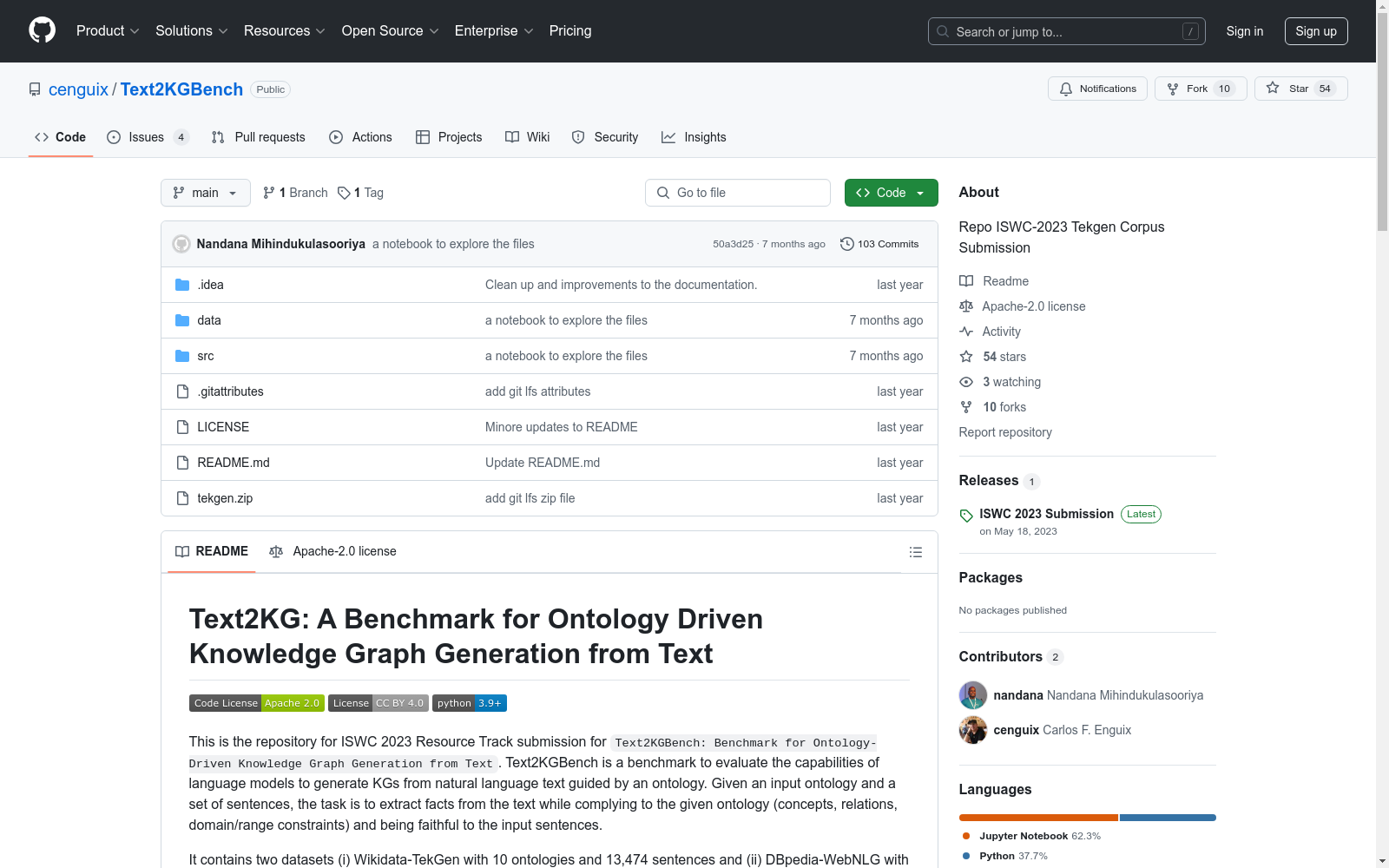
Task: Click the LICENSE file icon
Action: pyautogui.click(x=182, y=427)
